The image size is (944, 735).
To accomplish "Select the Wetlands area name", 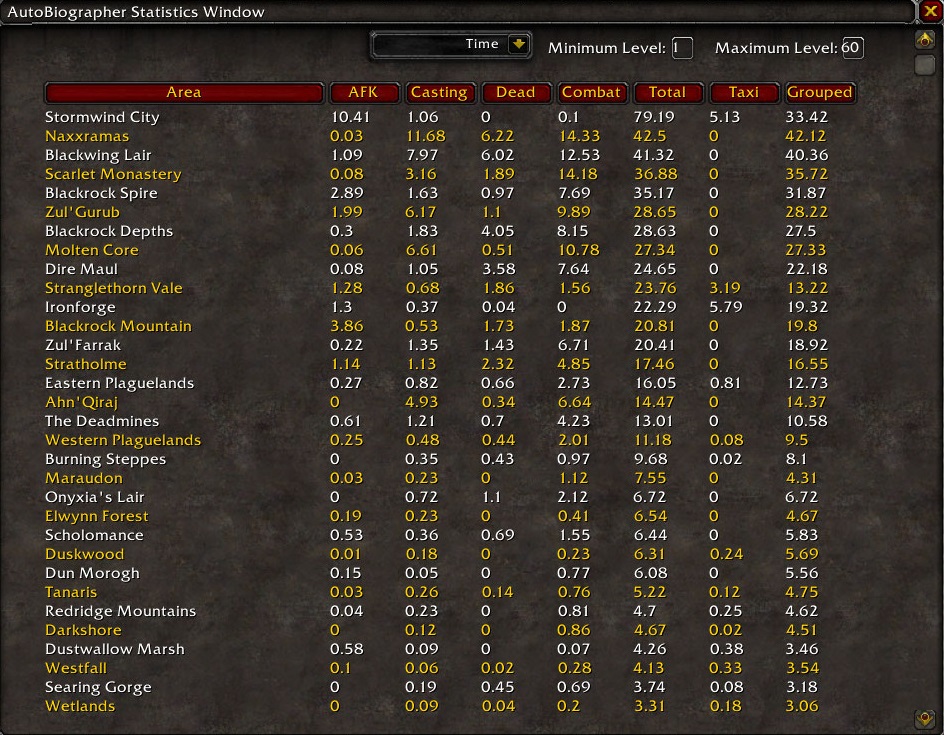I will point(80,706).
